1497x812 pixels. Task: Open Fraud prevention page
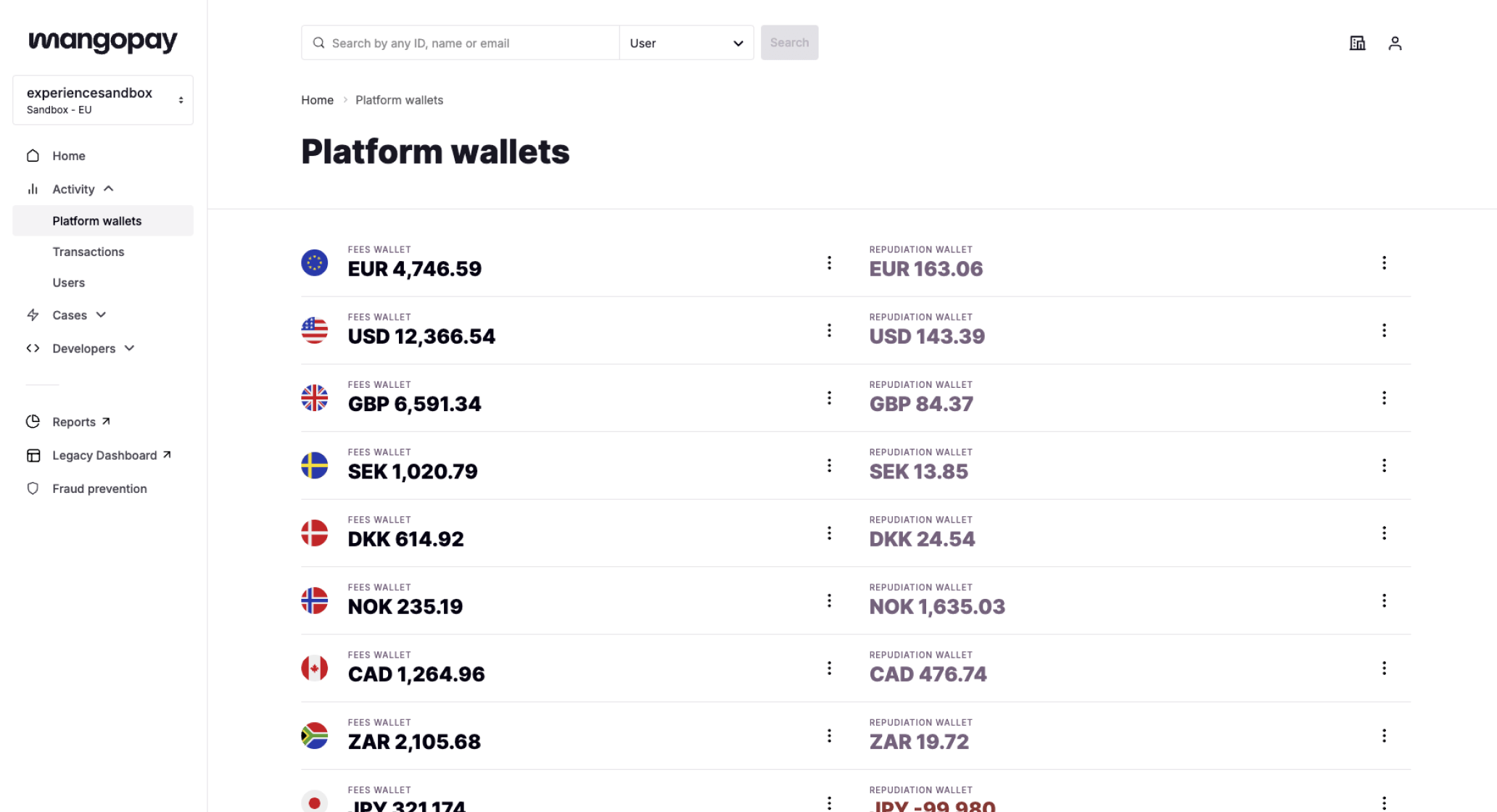coord(99,489)
